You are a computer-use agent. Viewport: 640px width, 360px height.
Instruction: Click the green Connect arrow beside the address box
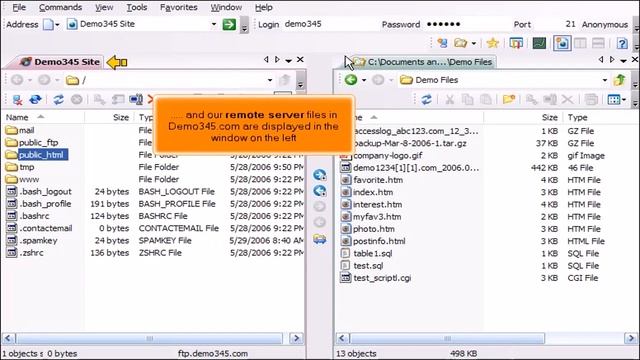point(229,24)
